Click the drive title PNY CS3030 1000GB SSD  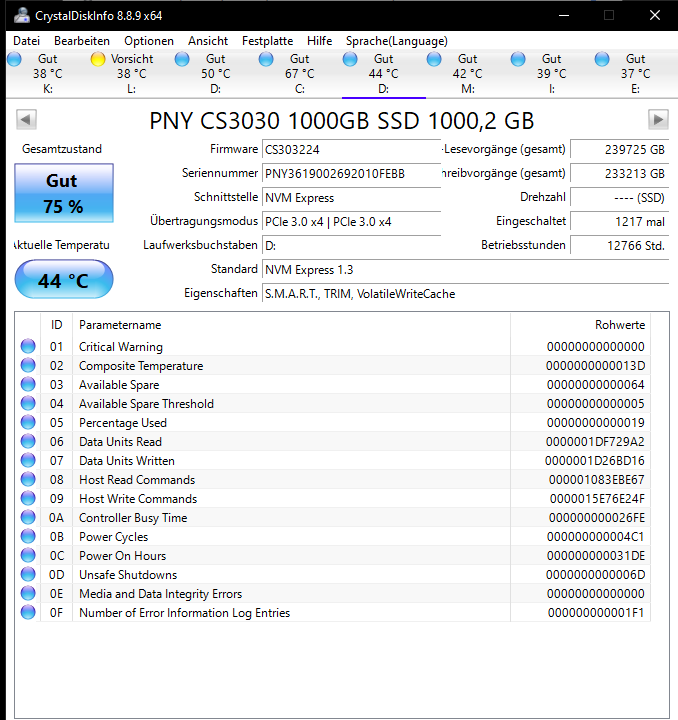pos(342,121)
